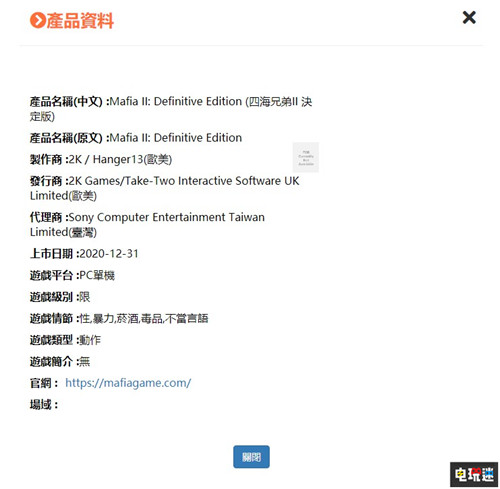Click the Sony Computer Entertainment Taiwan text
Viewport: 500px width, 489px height.
tap(147, 225)
